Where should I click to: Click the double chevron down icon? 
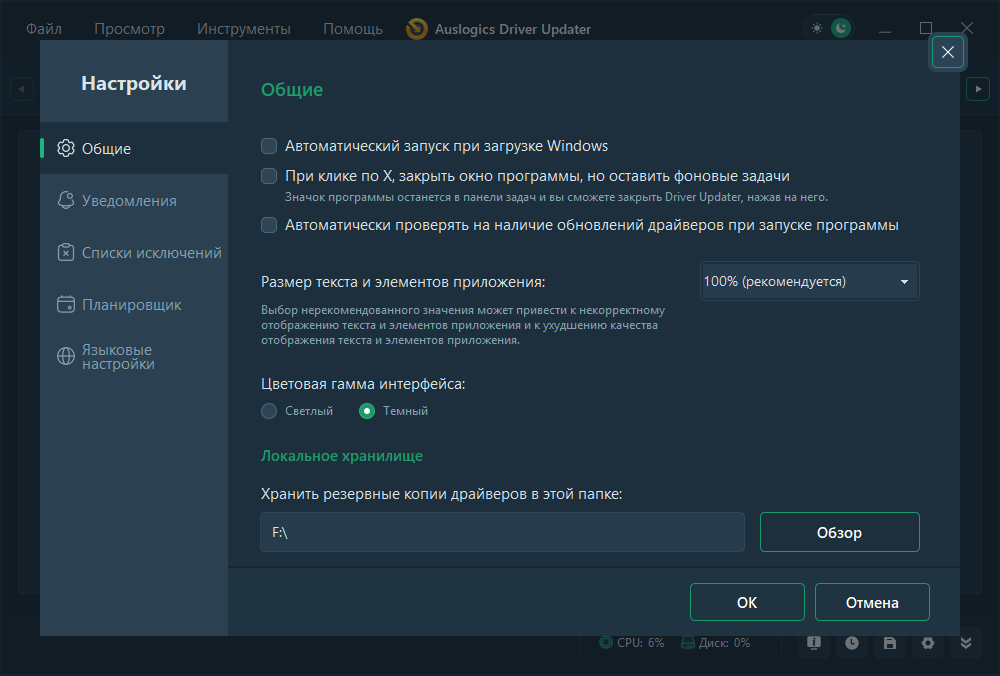point(966,643)
